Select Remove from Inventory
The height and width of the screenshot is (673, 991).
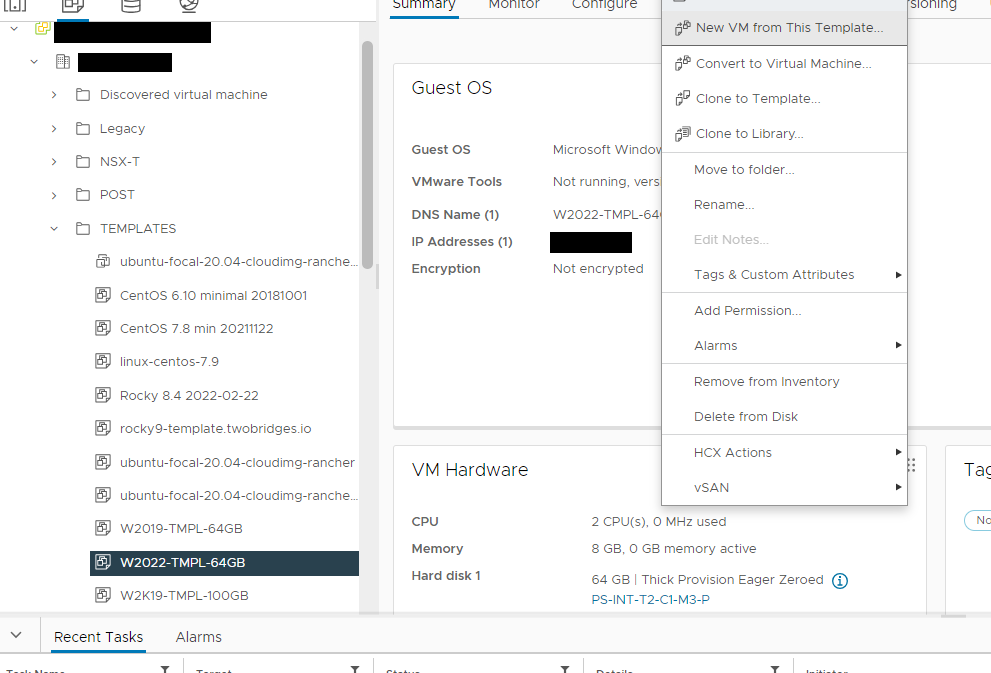pos(784,382)
